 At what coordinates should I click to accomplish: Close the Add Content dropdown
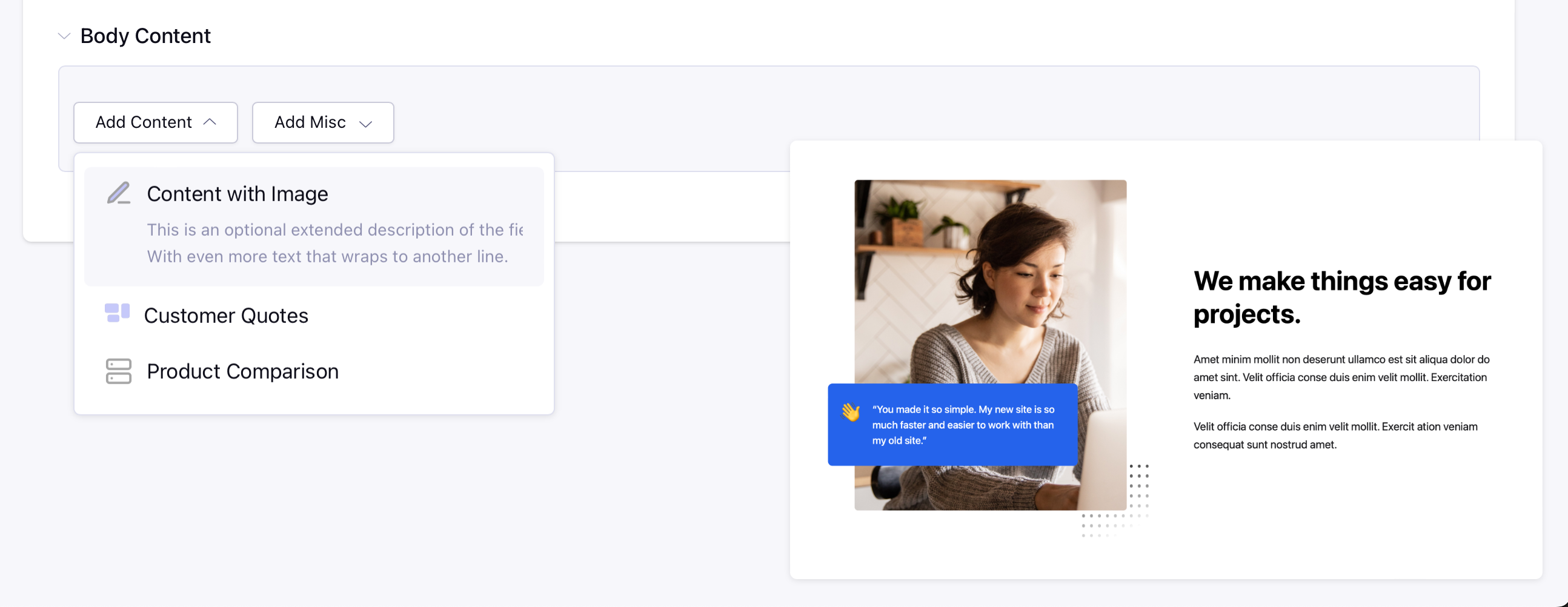coord(156,122)
